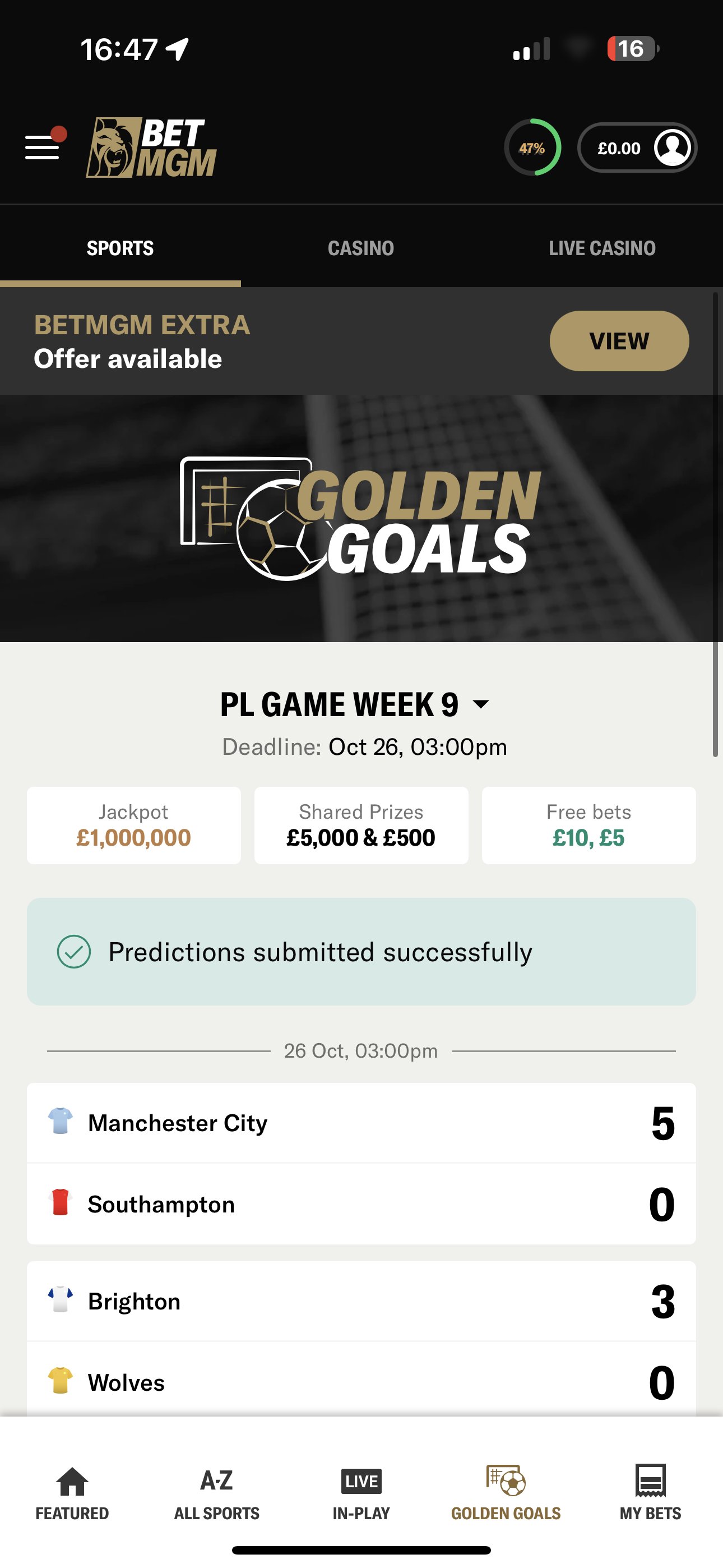The width and height of the screenshot is (723, 1568).
Task: Tap the VIEW offer button
Action: (x=618, y=341)
